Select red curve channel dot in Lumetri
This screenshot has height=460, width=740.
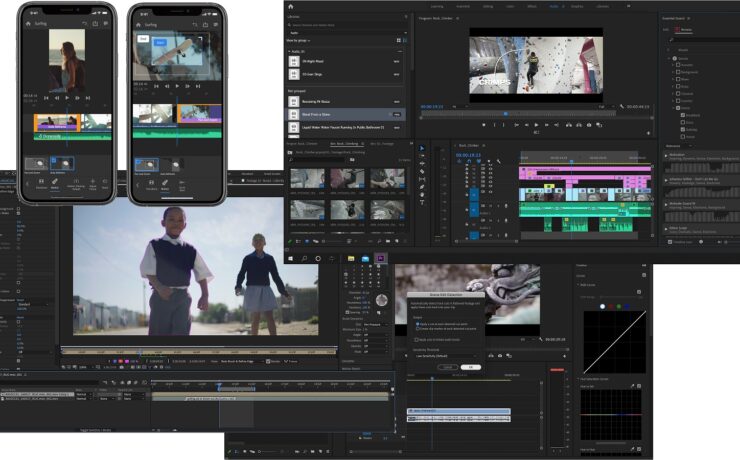611,307
